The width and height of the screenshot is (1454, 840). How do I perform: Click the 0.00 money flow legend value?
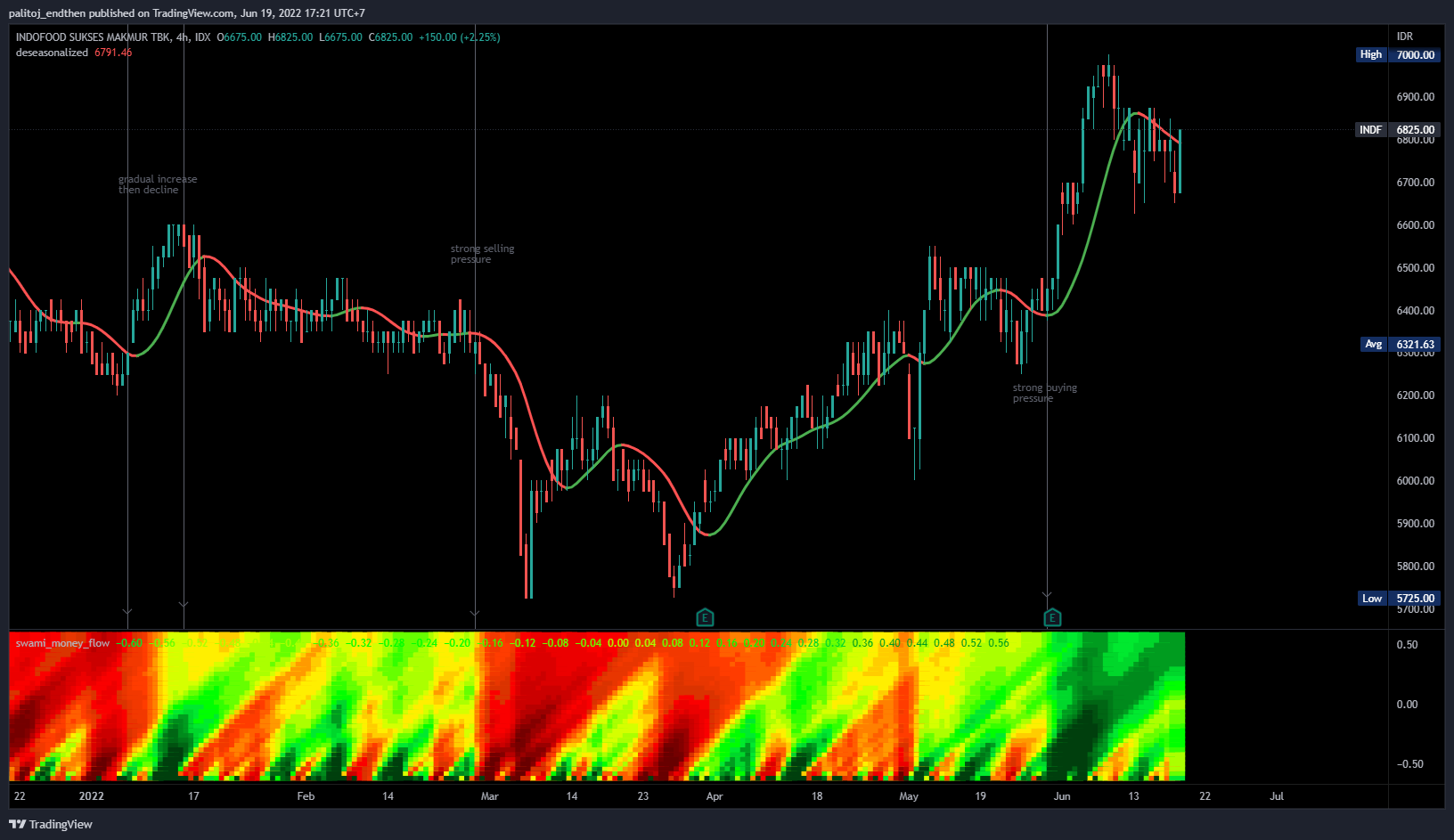click(617, 643)
